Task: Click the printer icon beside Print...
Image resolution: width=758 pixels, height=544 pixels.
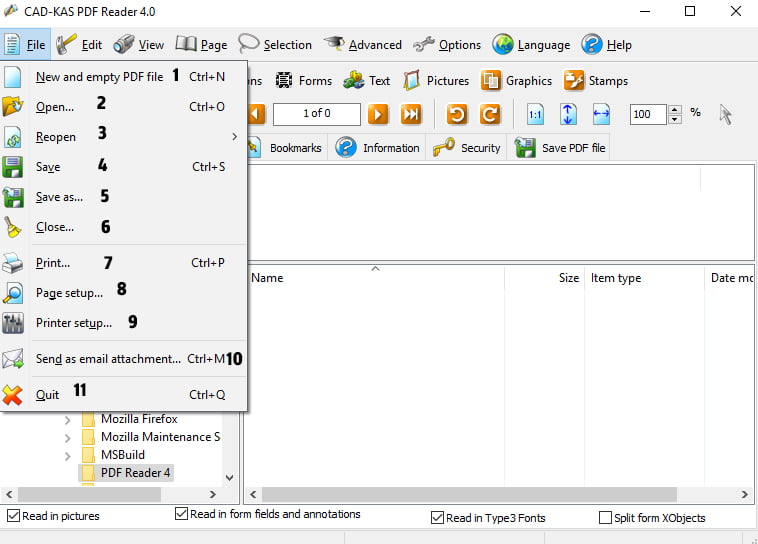Action: click(x=13, y=263)
